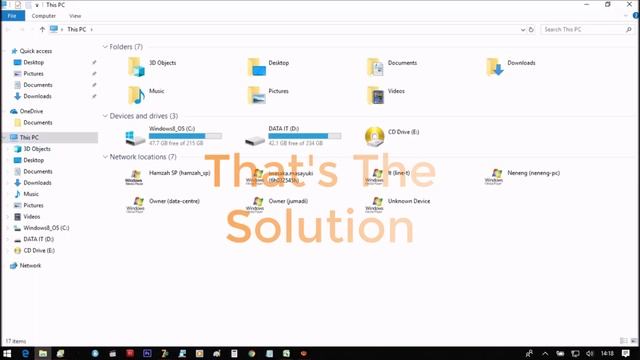Open Hamzah SP (hamzah_sp) network location
The width and height of the screenshot is (640, 360).
(x=168, y=177)
